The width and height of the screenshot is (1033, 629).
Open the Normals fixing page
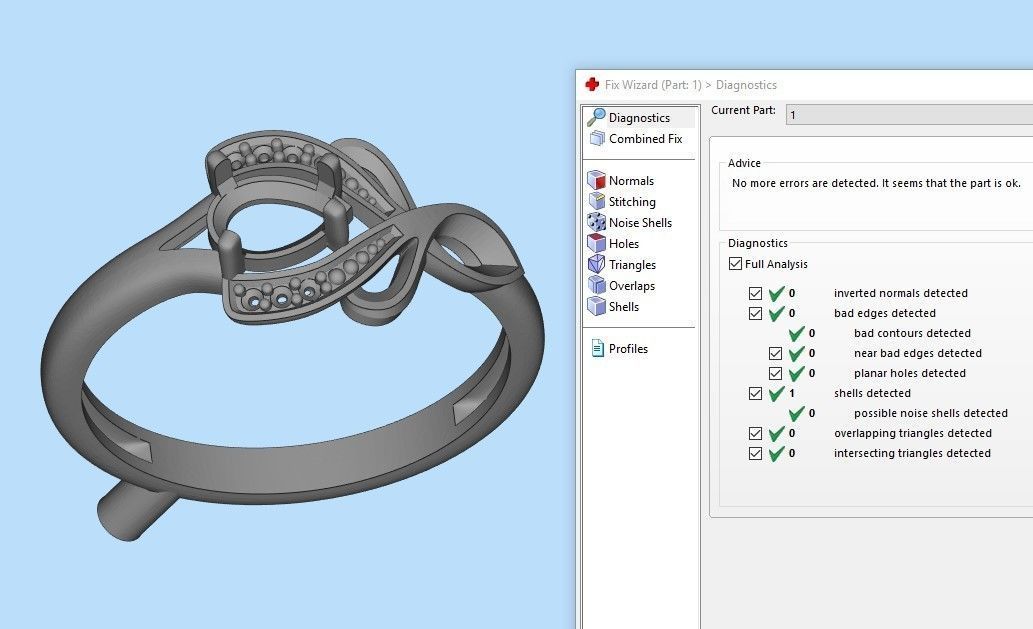(631, 180)
